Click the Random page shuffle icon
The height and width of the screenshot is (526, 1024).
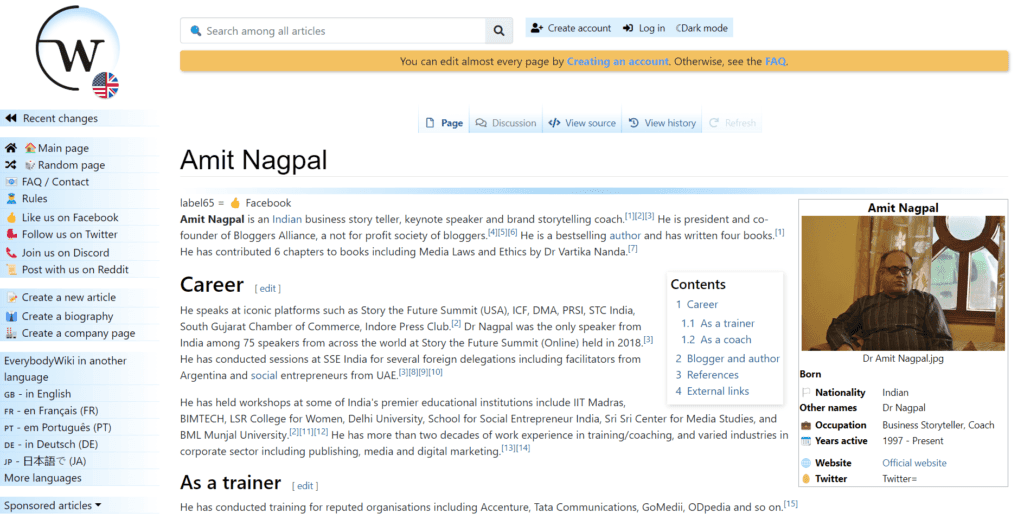pyautogui.click(x=10, y=165)
